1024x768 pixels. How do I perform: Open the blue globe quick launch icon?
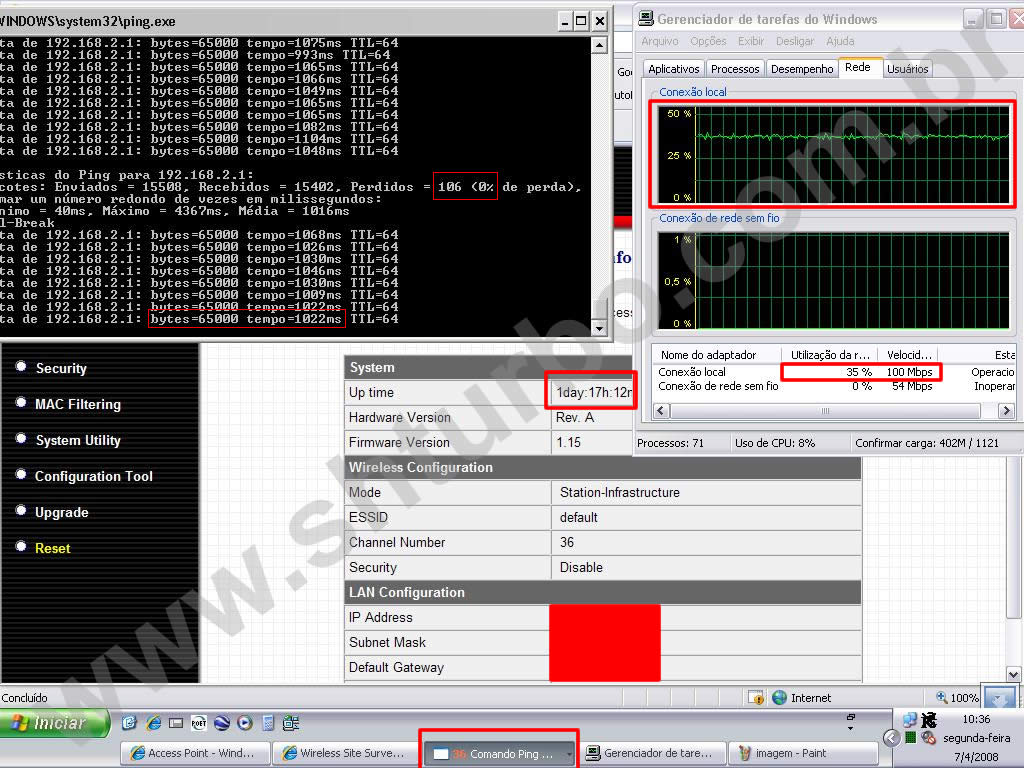tap(222, 723)
